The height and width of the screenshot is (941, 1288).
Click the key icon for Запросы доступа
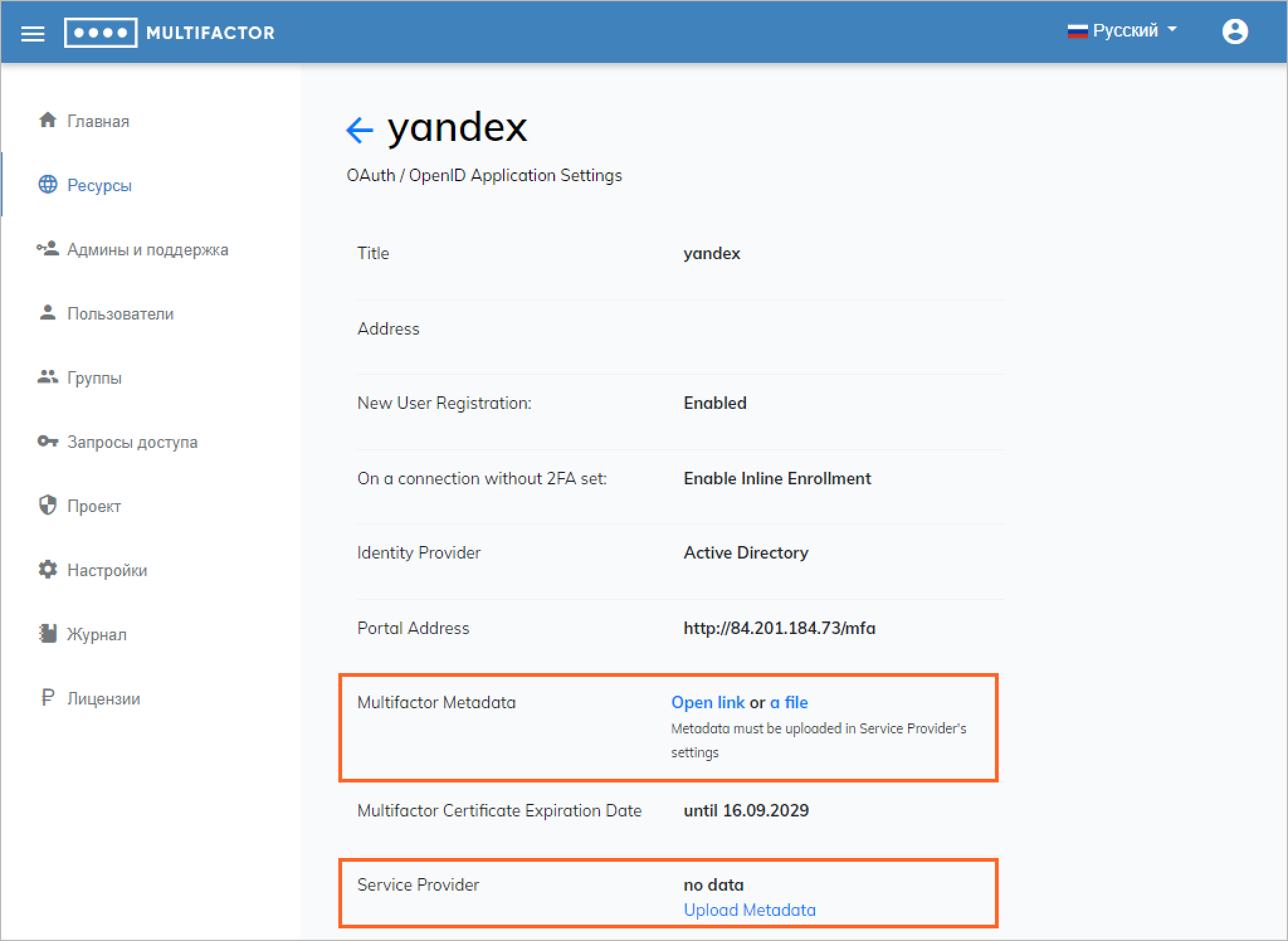click(48, 441)
